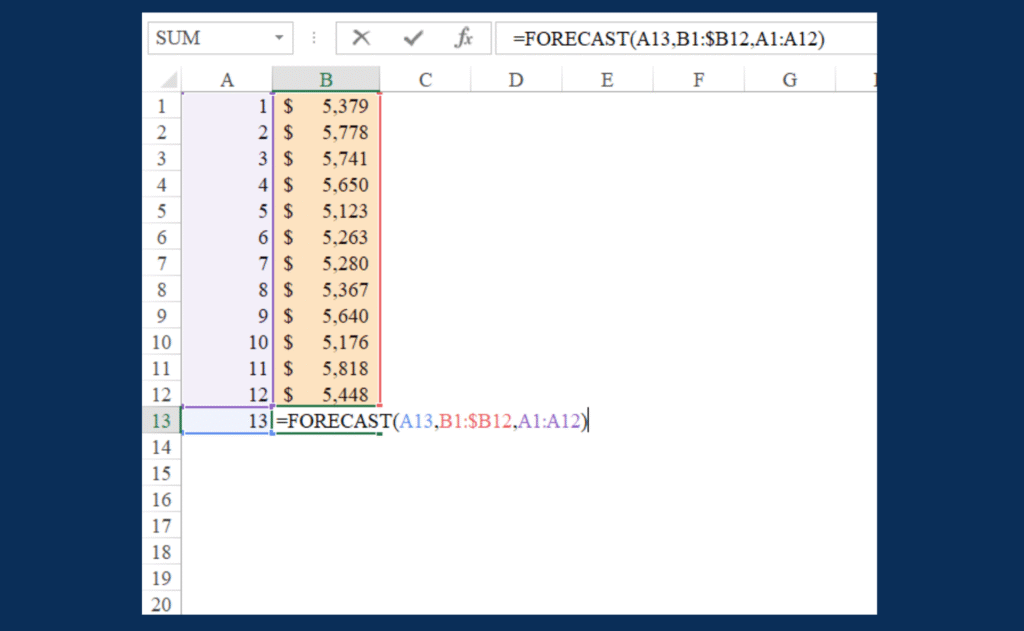Open the Name Box dropdown arrow
The image size is (1024, 631).
pos(278,37)
